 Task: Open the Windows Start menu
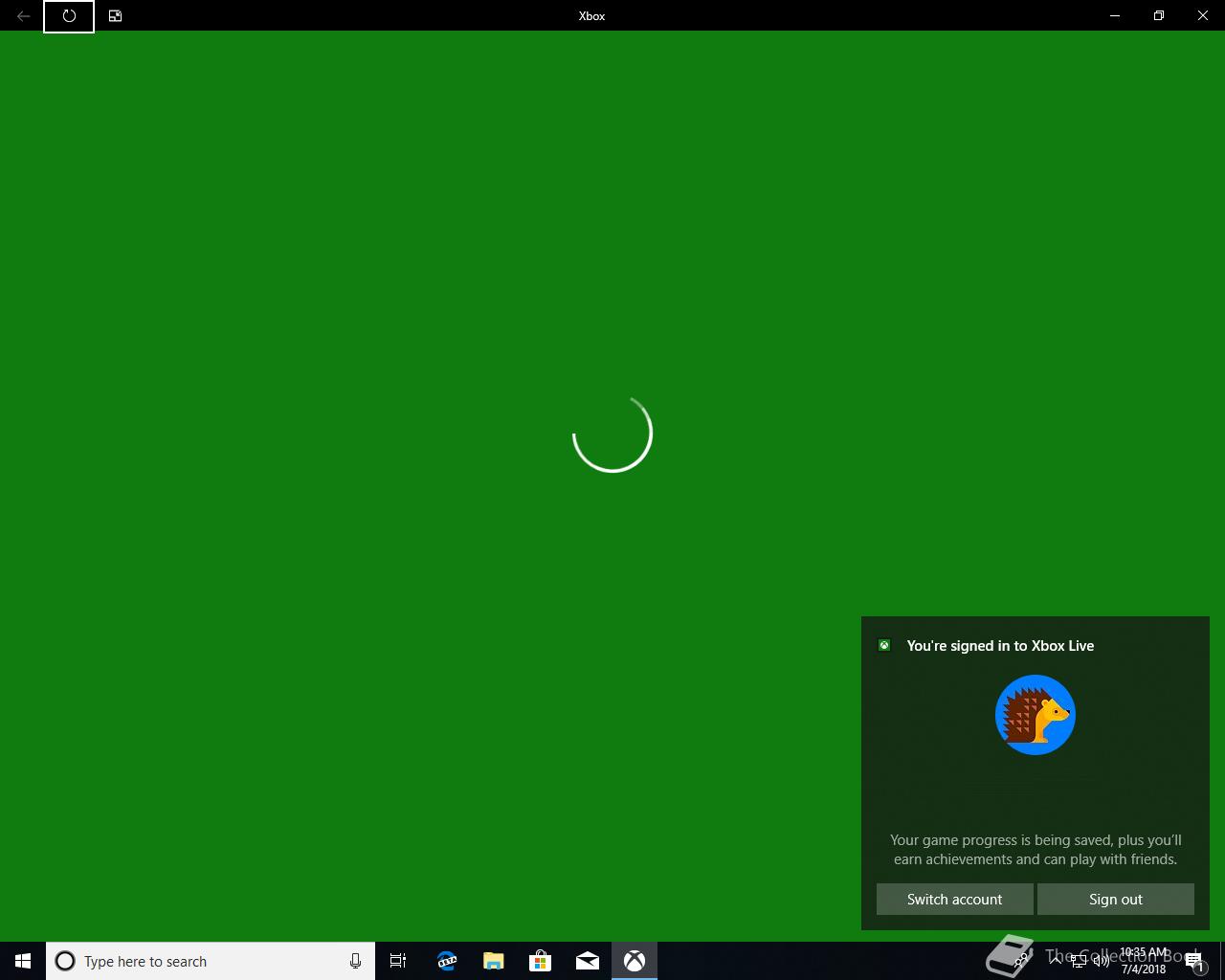tap(23, 961)
